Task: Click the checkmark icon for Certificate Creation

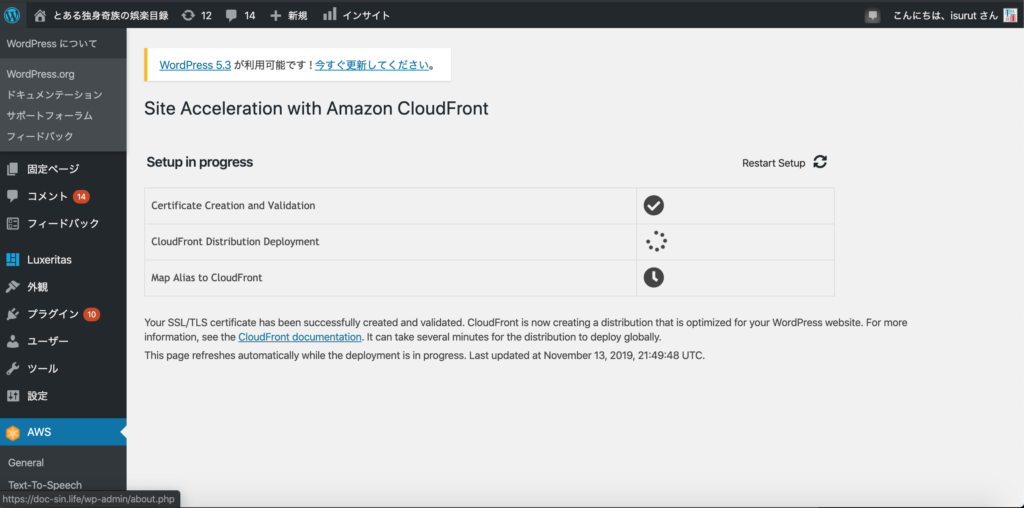Action: click(x=654, y=205)
